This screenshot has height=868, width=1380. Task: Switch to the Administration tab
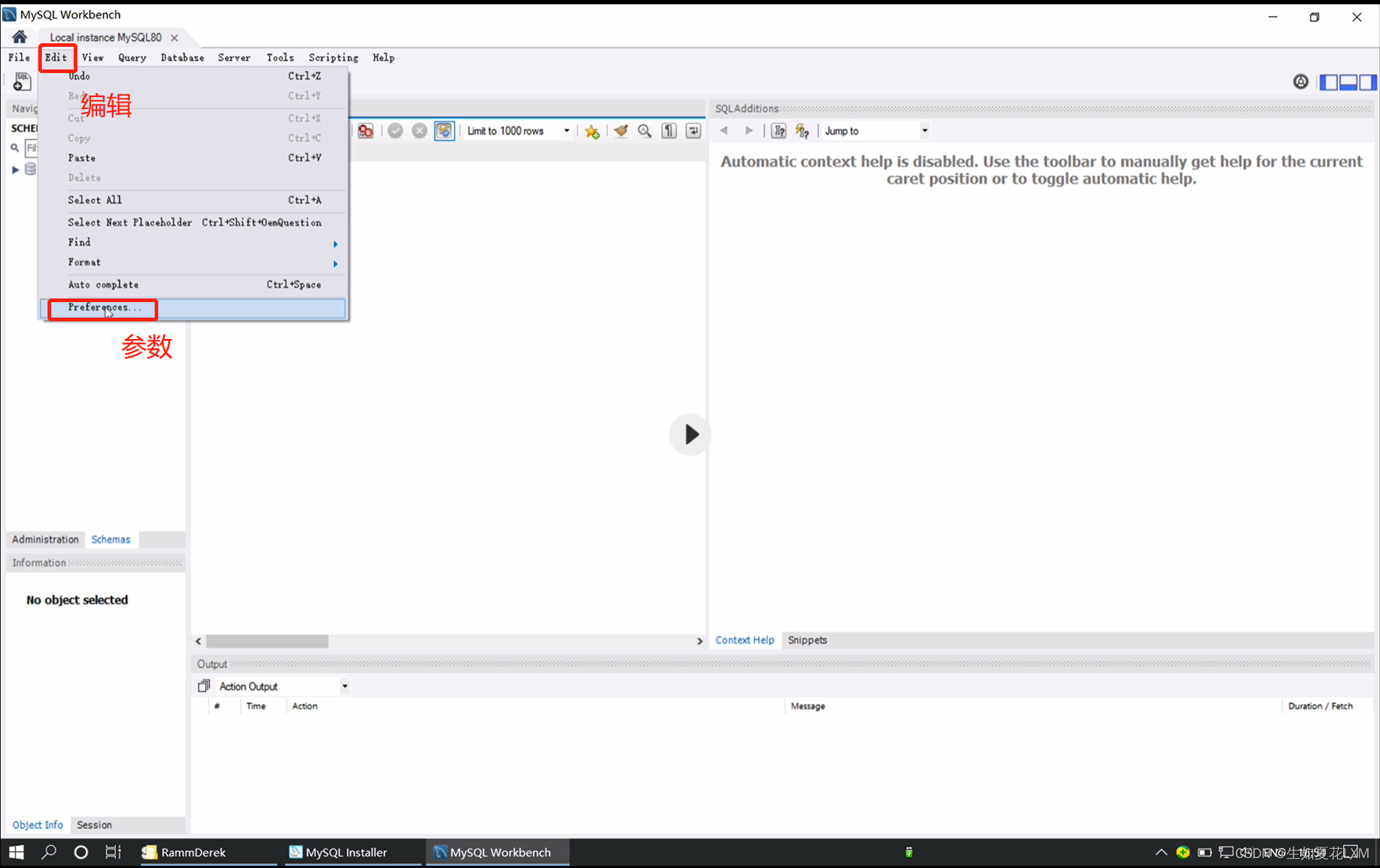(45, 540)
